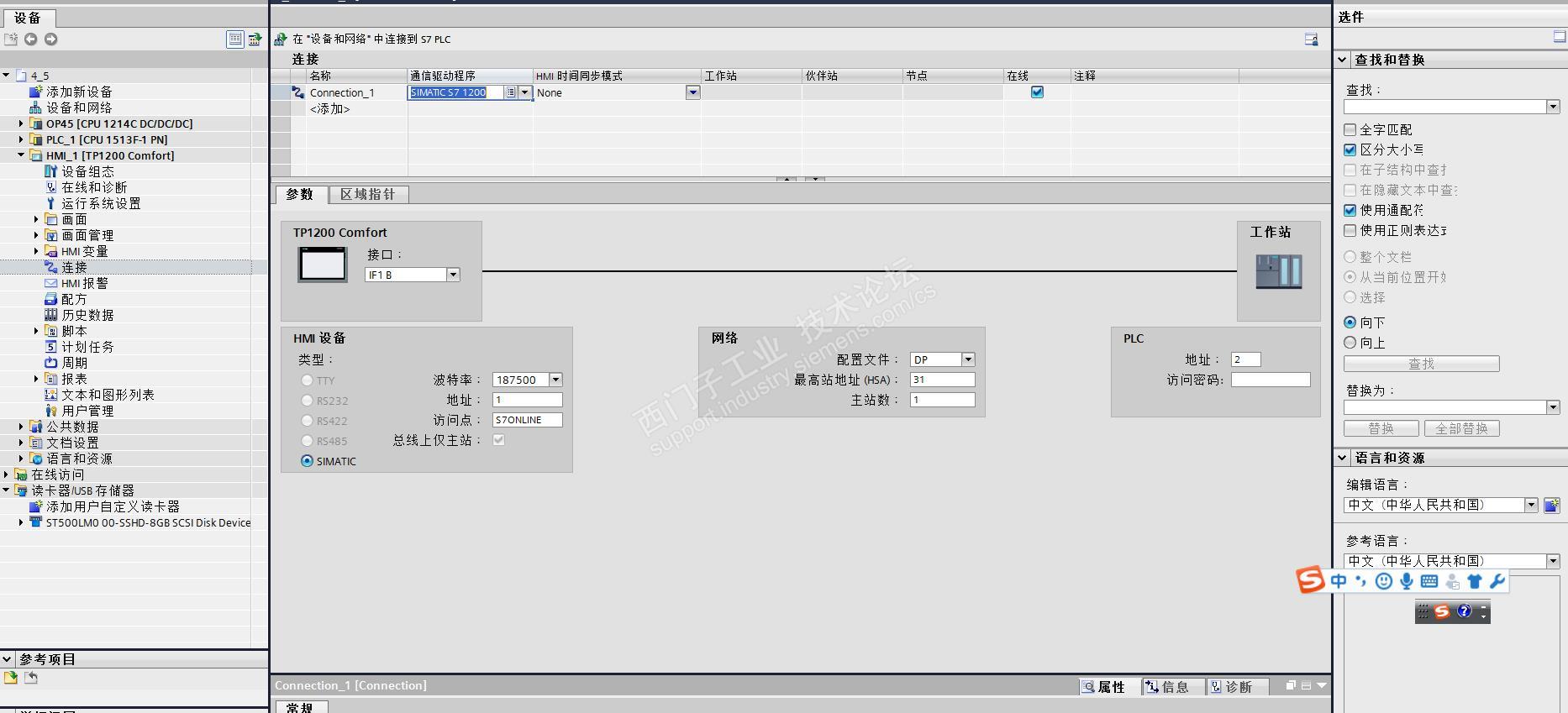
Task: Open the Sogou skin shirt icon
Action: click(x=1475, y=581)
